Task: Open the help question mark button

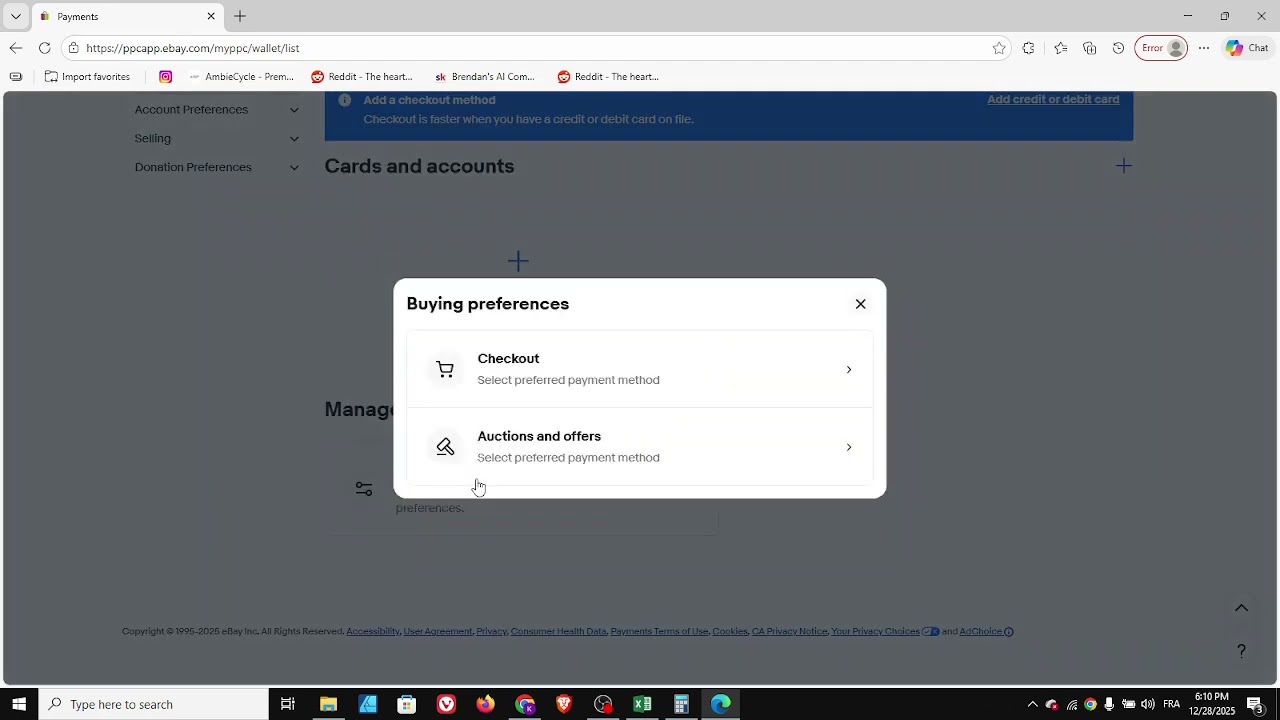Action: click(x=1241, y=651)
